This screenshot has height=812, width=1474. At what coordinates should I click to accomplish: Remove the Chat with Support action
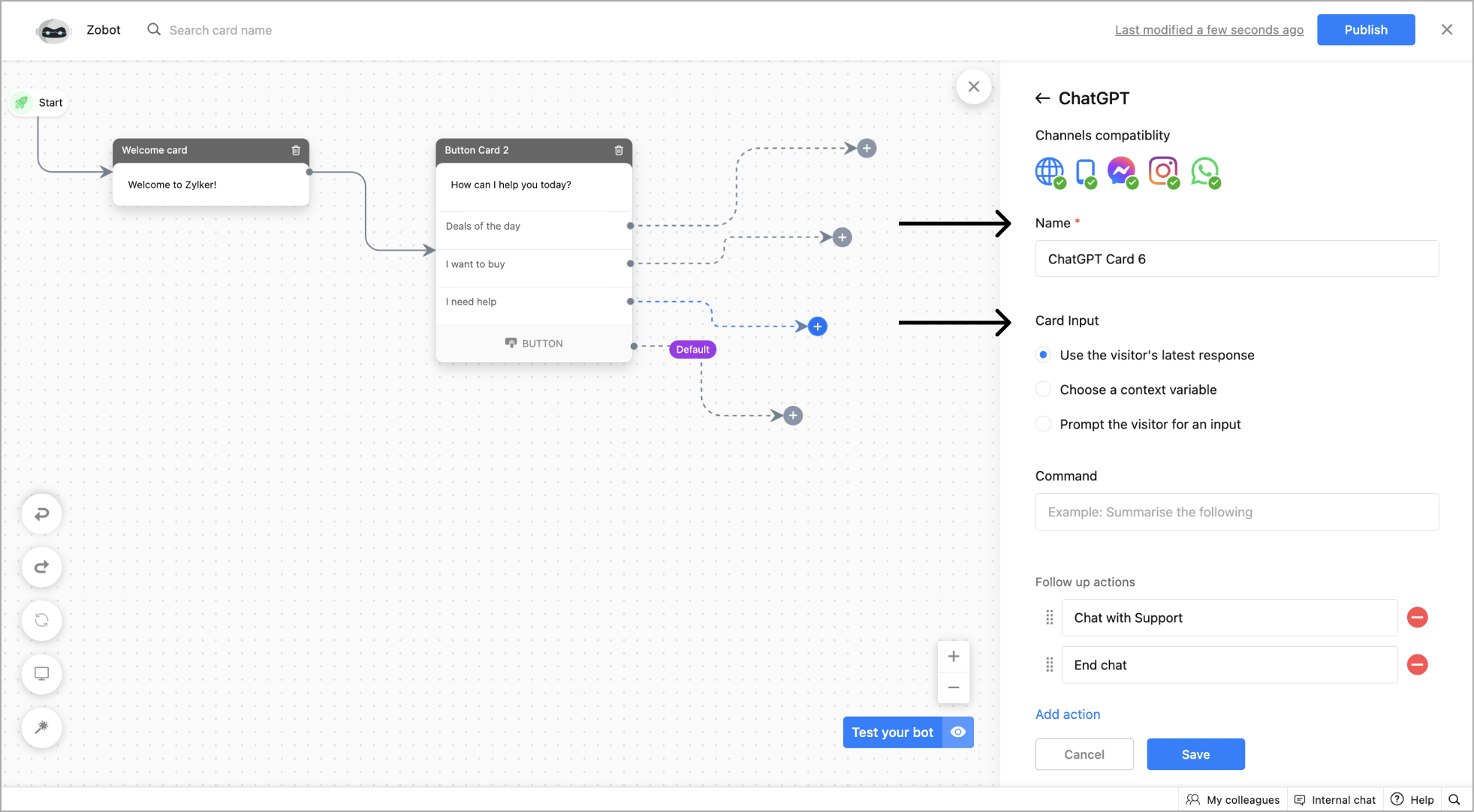pos(1418,618)
